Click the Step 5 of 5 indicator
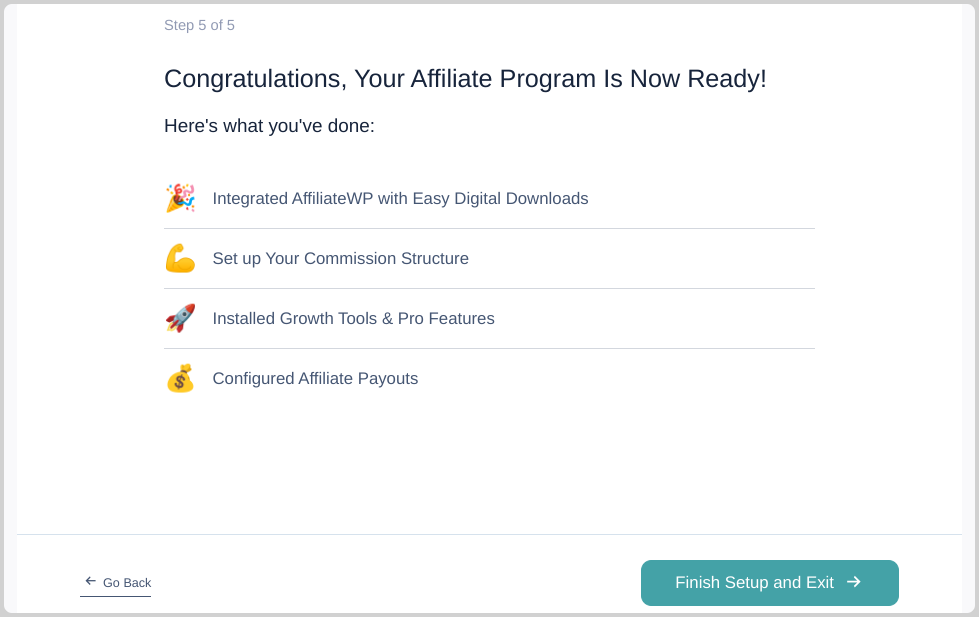This screenshot has width=979, height=617. [x=199, y=25]
